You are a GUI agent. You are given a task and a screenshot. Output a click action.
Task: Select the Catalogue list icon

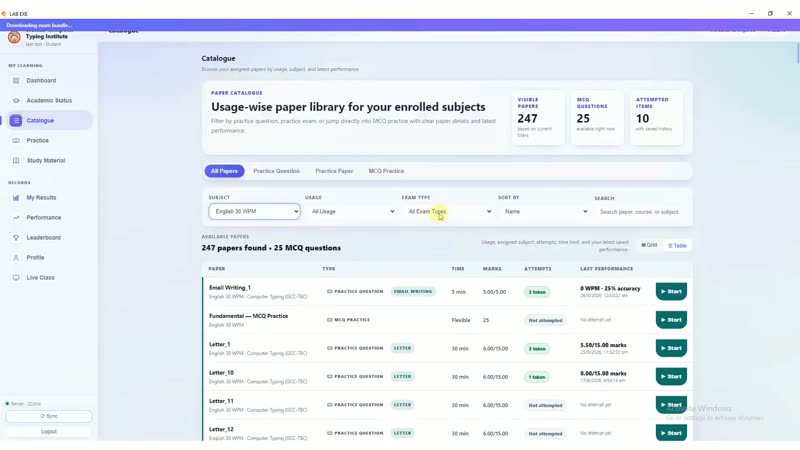tap(16, 120)
